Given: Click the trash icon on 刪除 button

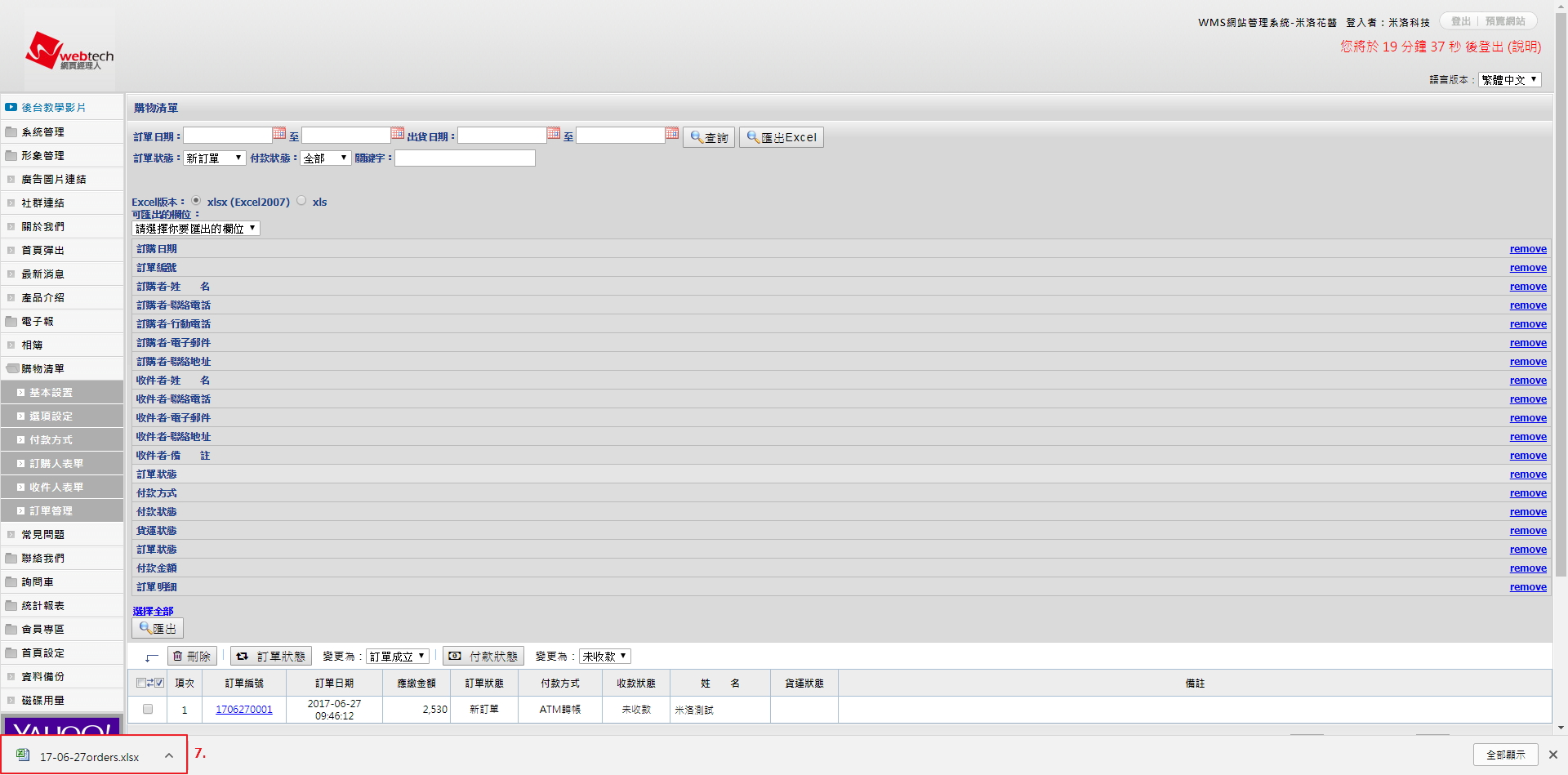Looking at the screenshot, I should click(178, 656).
